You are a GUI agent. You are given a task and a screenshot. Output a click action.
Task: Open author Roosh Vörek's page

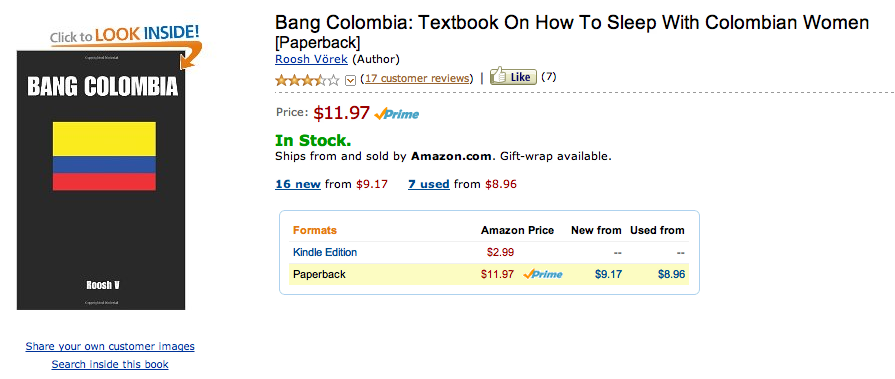(311, 59)
